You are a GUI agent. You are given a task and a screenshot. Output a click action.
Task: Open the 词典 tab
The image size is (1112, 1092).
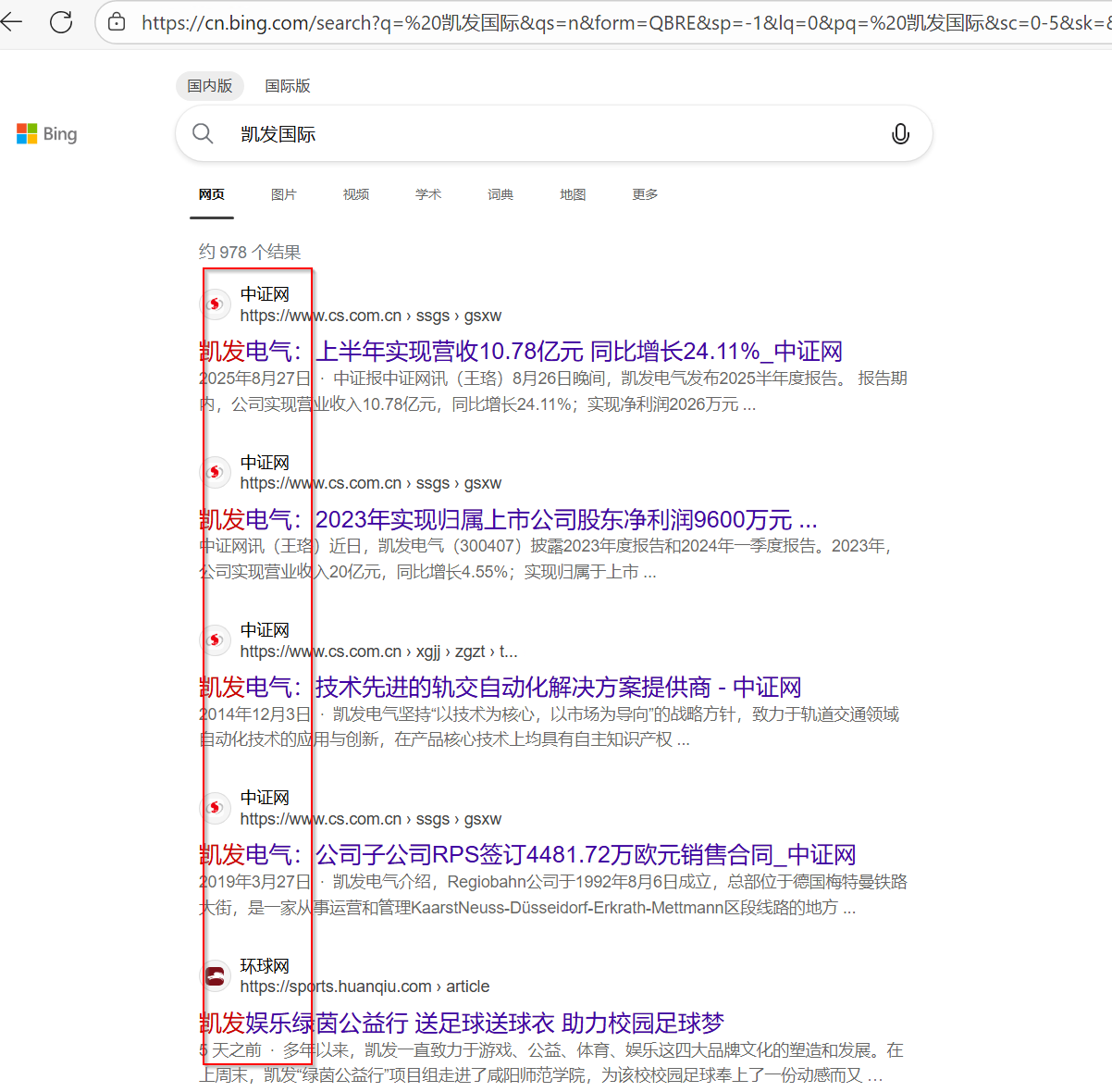500,194
